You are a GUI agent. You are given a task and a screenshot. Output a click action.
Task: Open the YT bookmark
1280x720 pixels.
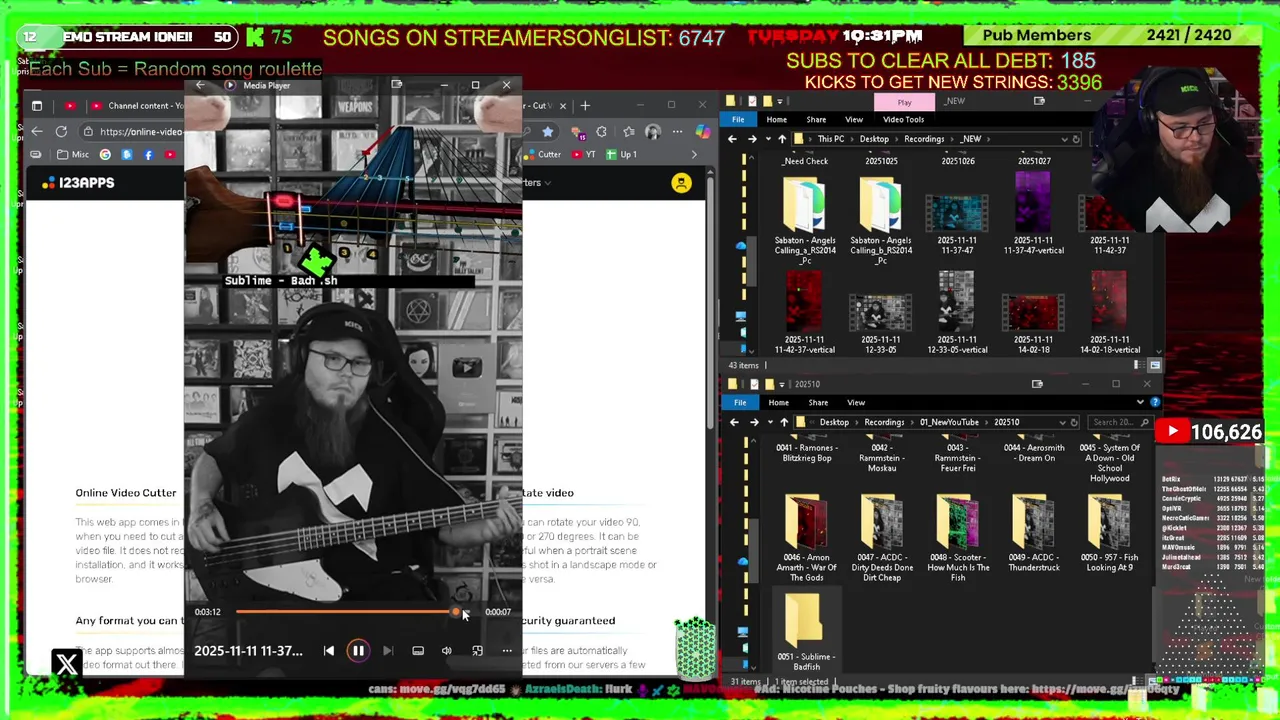pos(584,155)
